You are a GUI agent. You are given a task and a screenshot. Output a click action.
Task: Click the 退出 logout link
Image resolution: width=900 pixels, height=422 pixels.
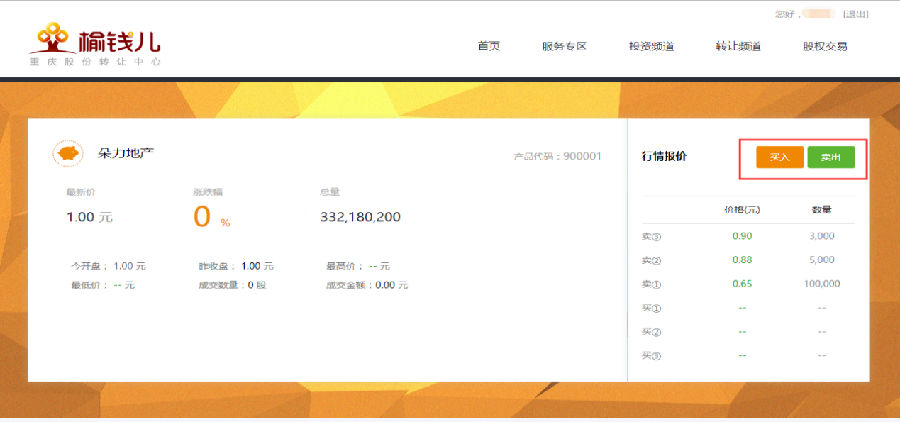[856, 14]
